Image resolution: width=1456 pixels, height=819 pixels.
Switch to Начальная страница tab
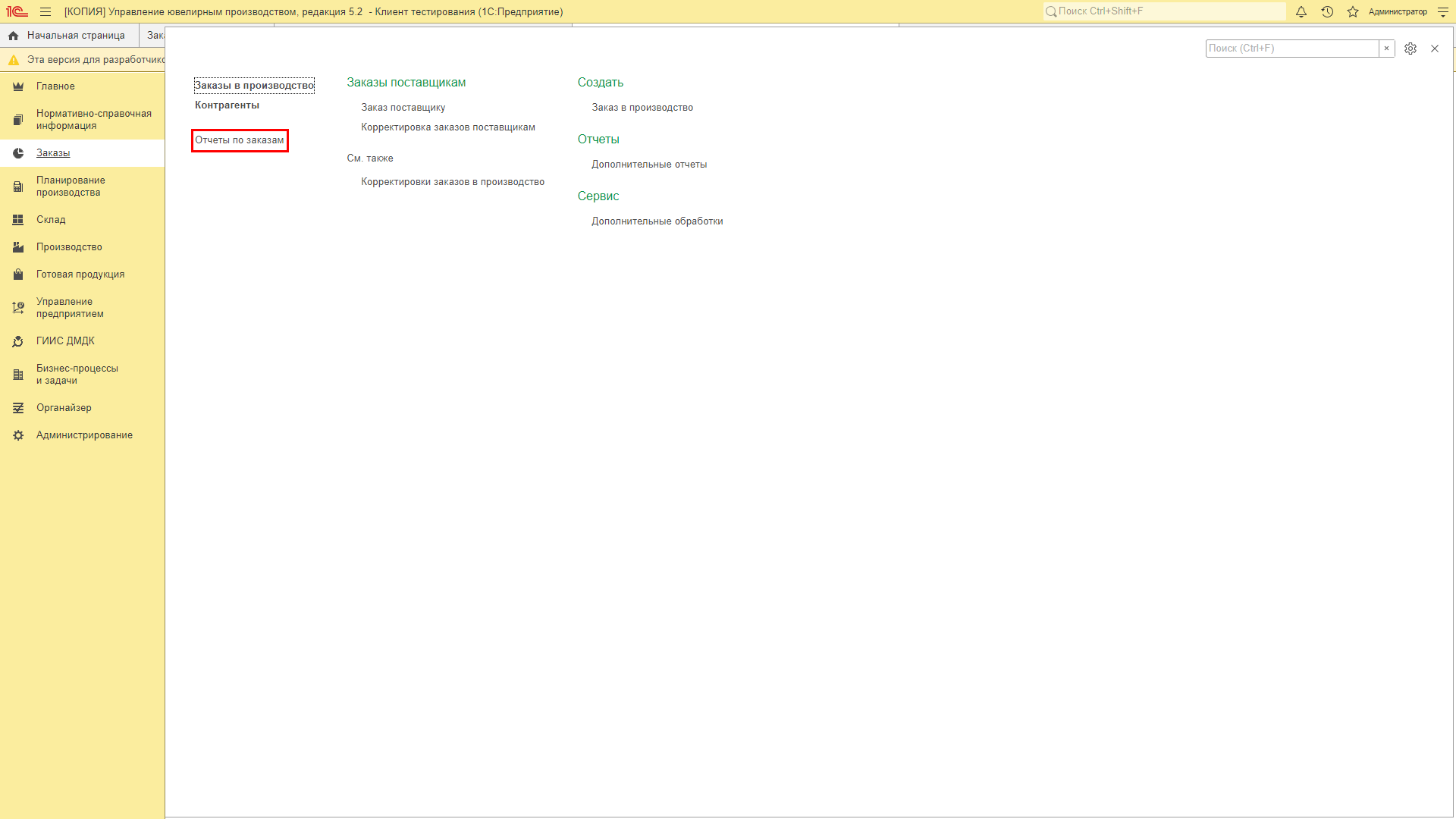click(69, 36)
